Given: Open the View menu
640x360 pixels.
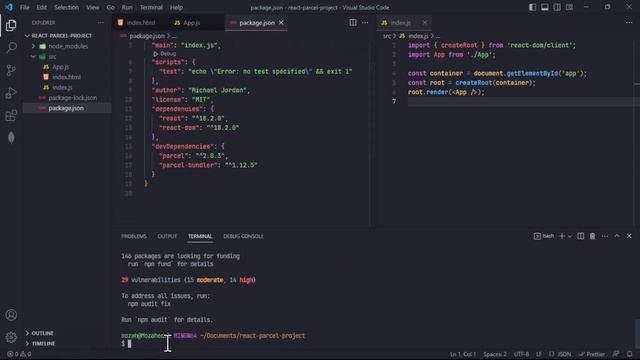Looking at the screenshot, I should (93, 7).
